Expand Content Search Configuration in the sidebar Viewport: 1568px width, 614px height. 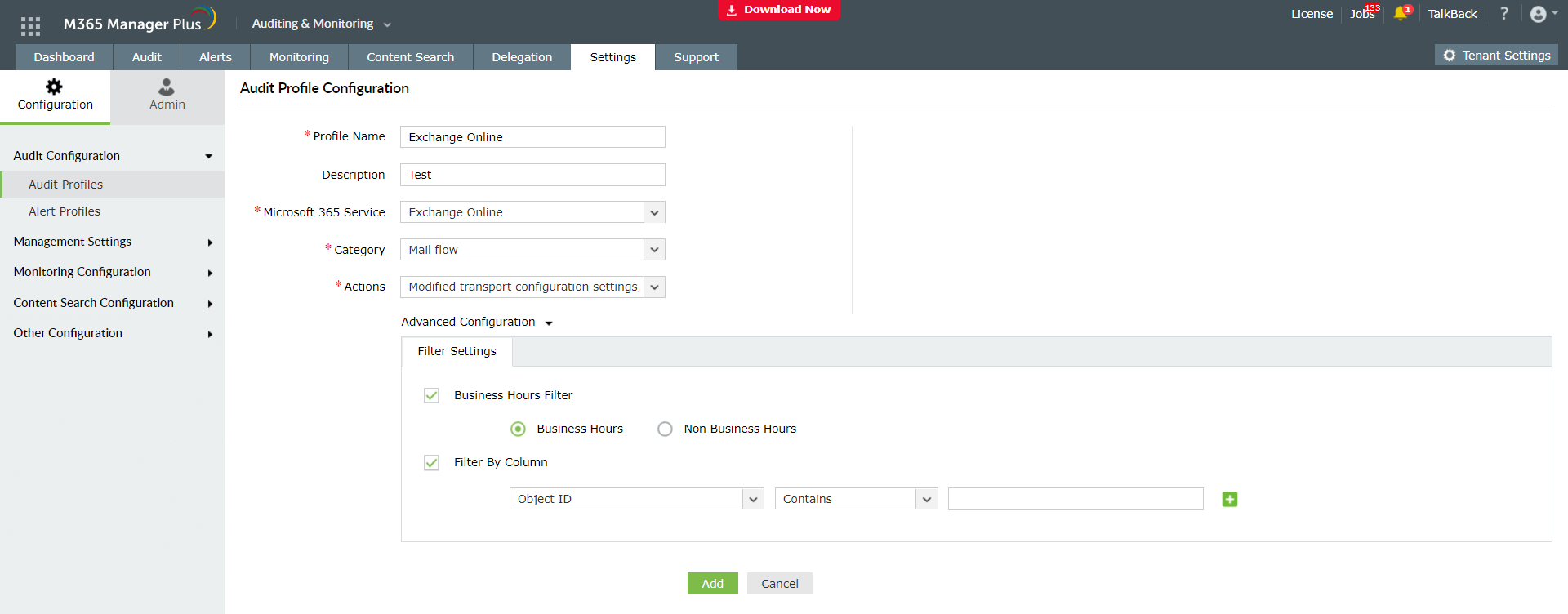(113, 303)
